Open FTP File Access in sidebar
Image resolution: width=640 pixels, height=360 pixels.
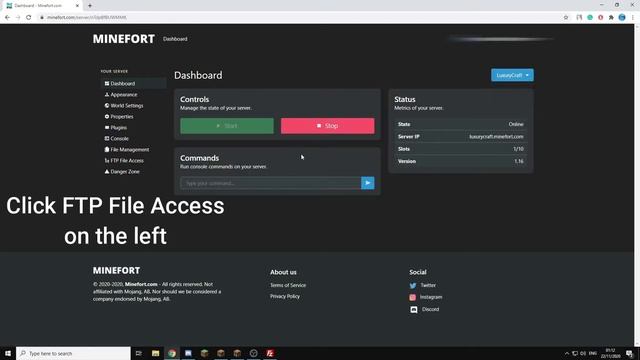click(x=124, y=161)
